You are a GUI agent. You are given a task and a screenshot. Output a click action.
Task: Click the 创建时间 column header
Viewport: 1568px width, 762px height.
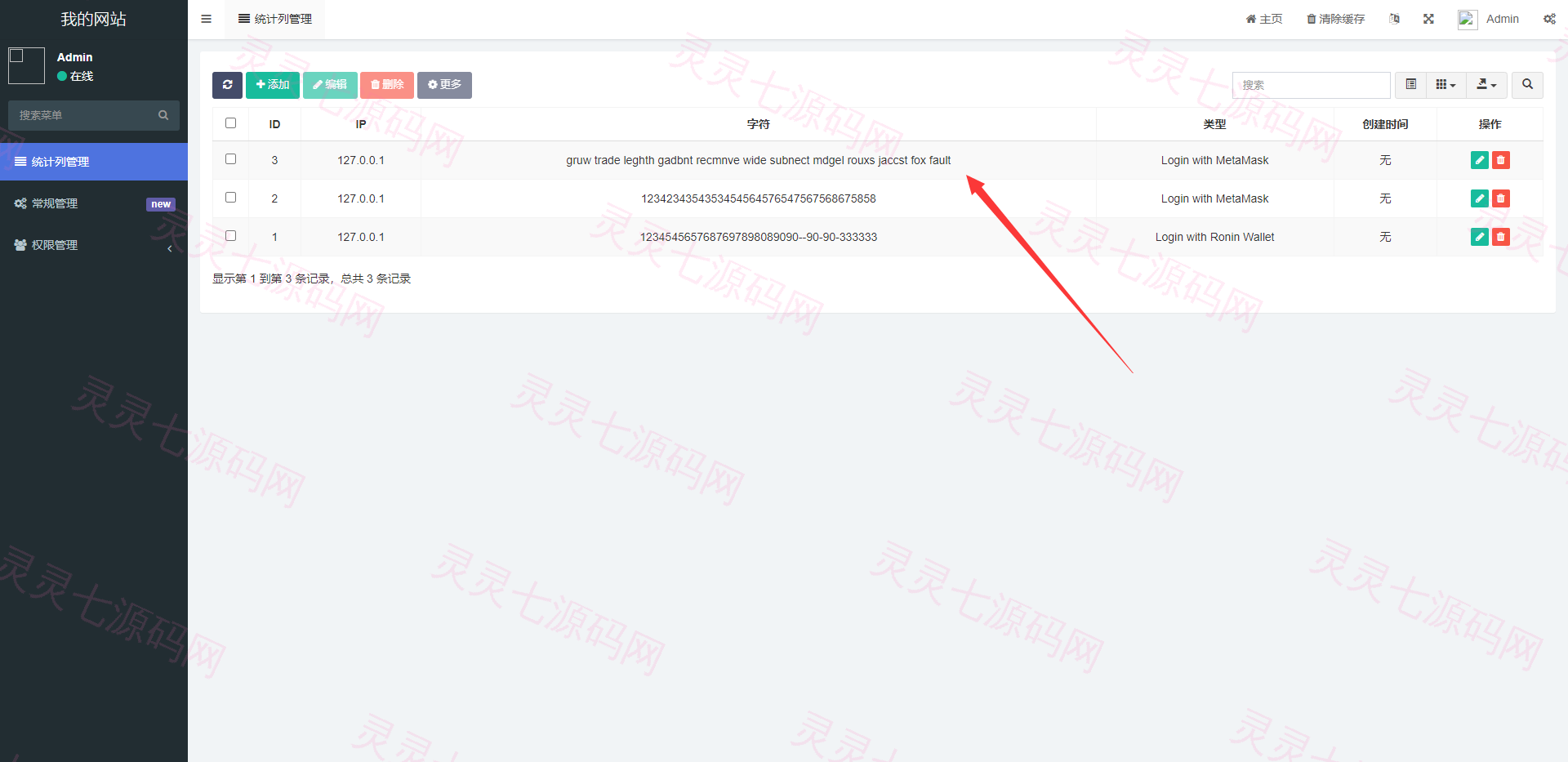click(1385, 124)
